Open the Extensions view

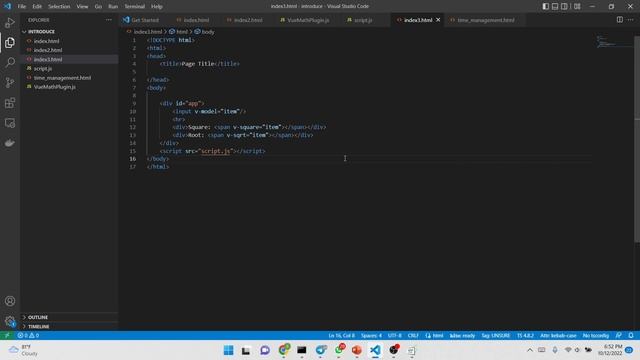point(10,103)
